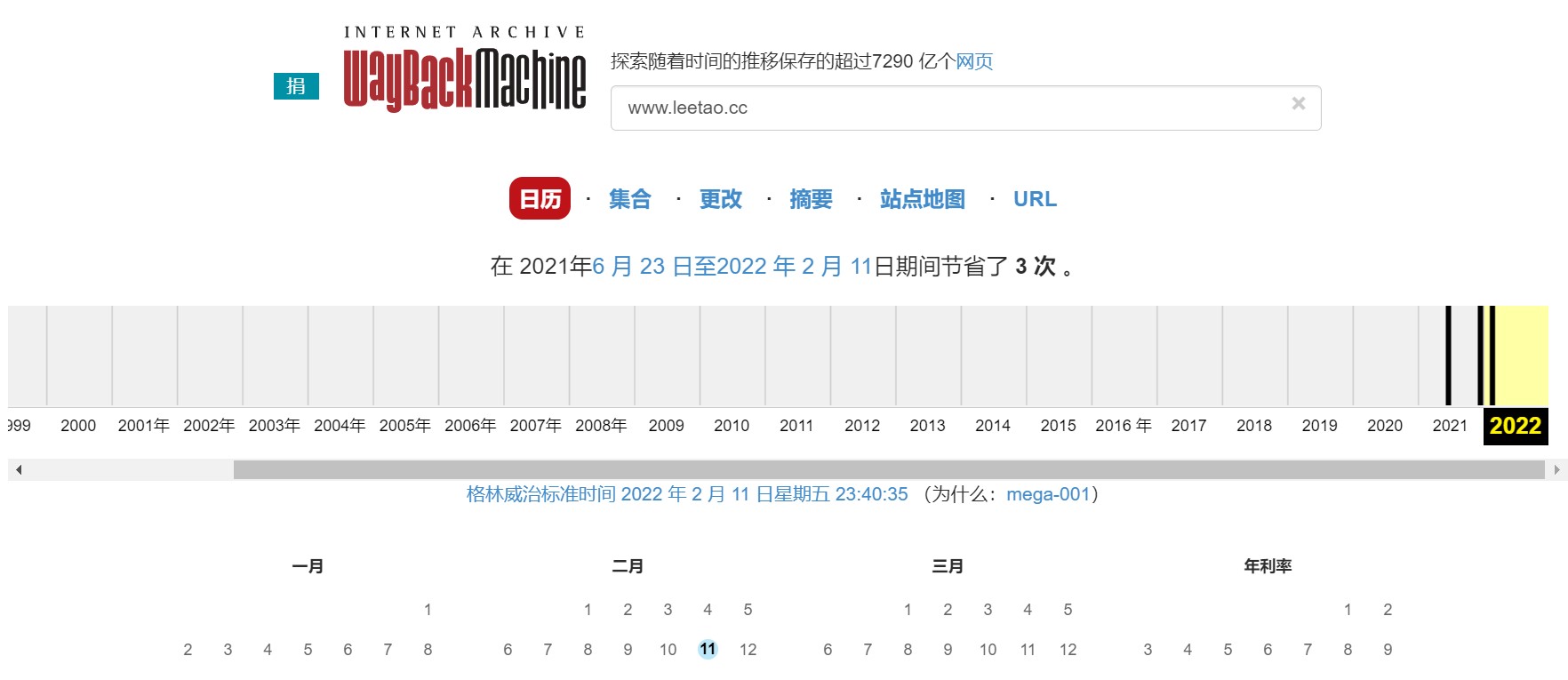
Task: Select year 2015 on the timeline
Action: [x=1058, y=426]
